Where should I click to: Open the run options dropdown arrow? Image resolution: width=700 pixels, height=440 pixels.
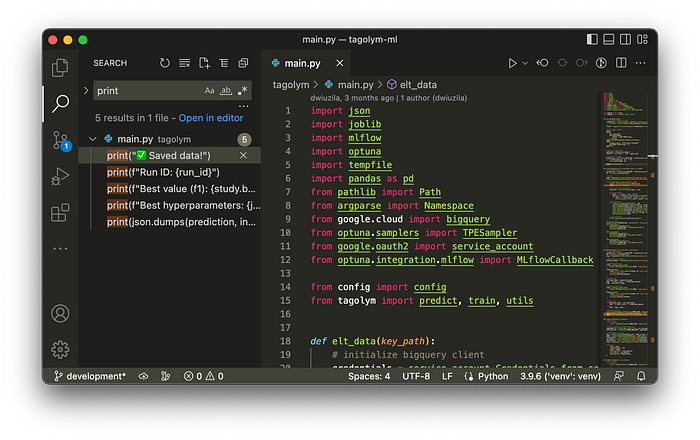pos(525,63)
